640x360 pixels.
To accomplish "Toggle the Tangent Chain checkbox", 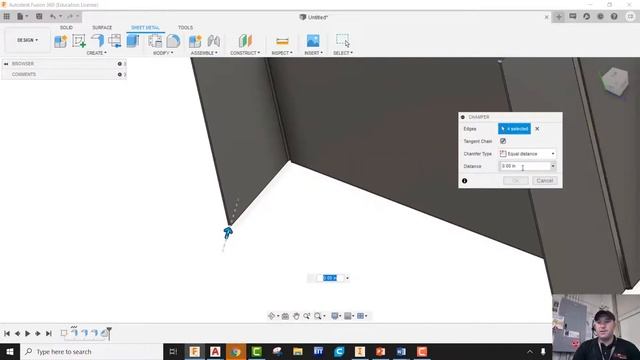I will click(x=503, y=141).
